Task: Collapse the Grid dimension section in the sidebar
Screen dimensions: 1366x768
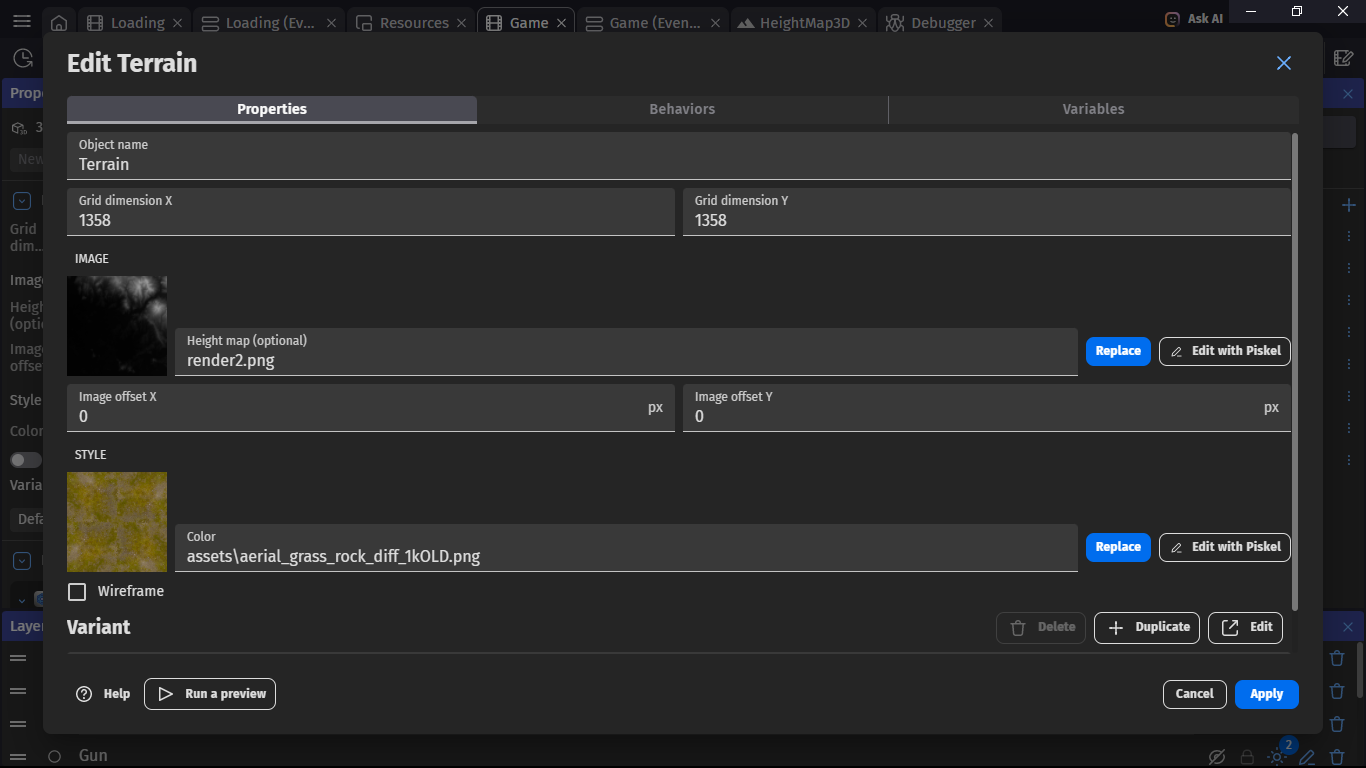Action: [x=22, y=200]
